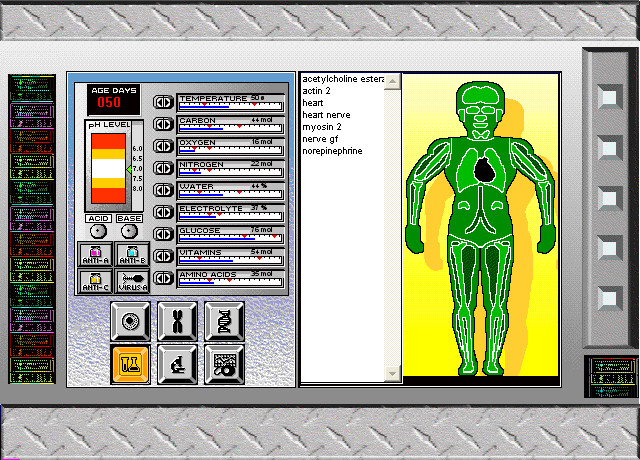Apply the ANTI-C bottle

click(x=95, y=281)
